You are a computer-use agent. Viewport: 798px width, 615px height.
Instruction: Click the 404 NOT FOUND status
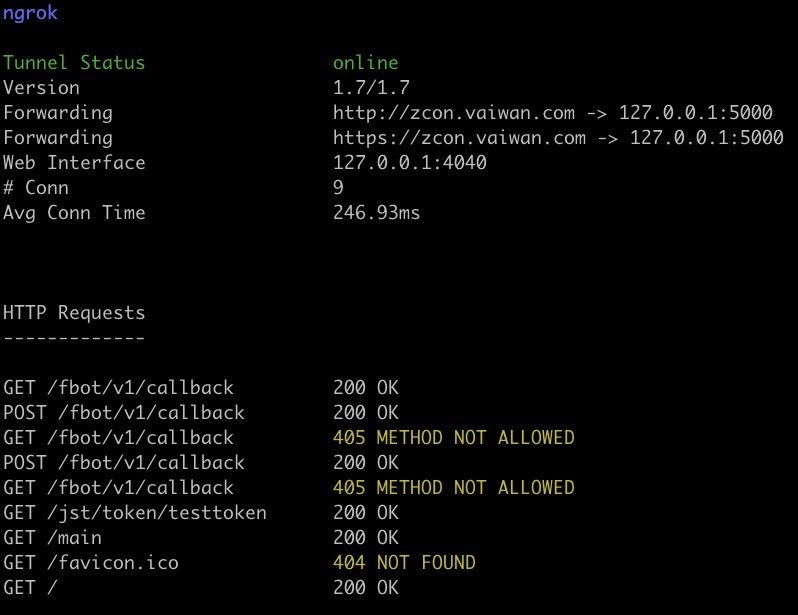coord(404,563)
